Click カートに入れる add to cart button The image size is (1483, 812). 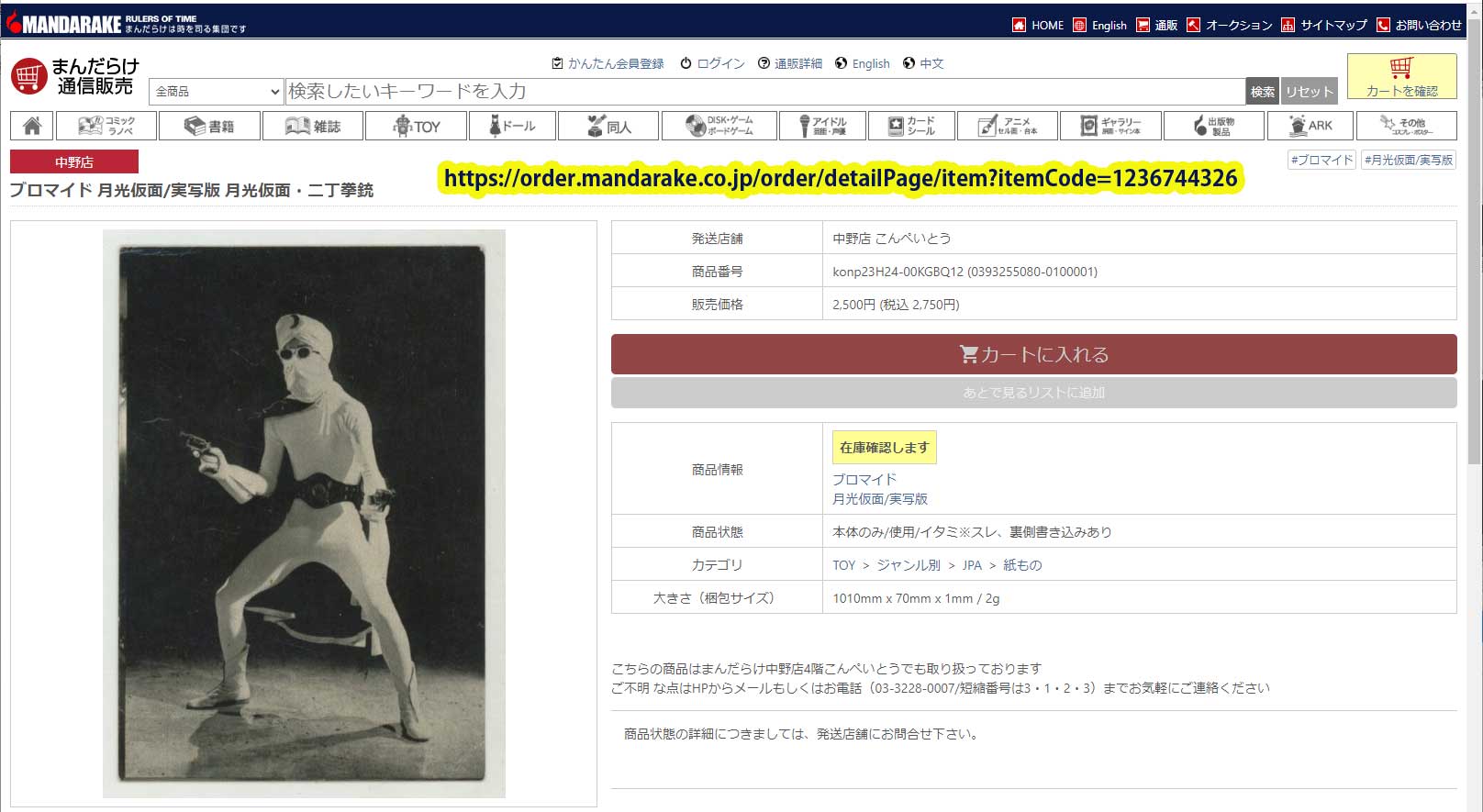[x=1033, y=354]
